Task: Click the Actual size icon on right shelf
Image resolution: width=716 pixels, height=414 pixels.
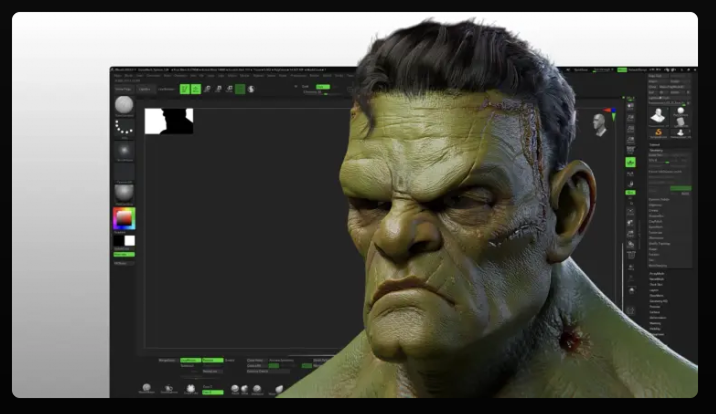Action: coord(631,140)
